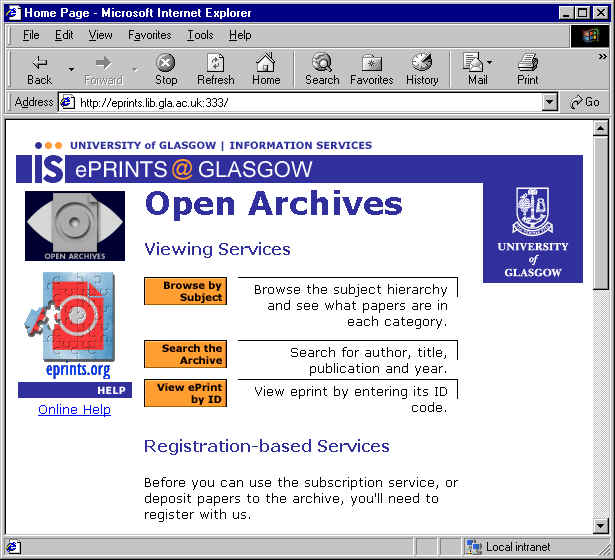This screenshot has width=615, height=560.
Task: Click the Windows logo throbber icon
Action: [590, 36]
